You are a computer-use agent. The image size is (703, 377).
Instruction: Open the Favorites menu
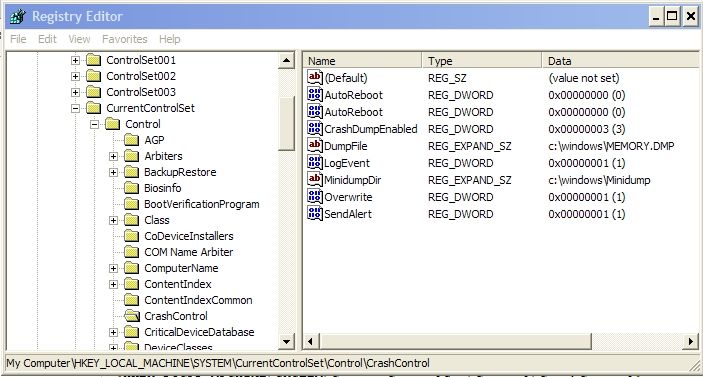(x=125, y=39)
